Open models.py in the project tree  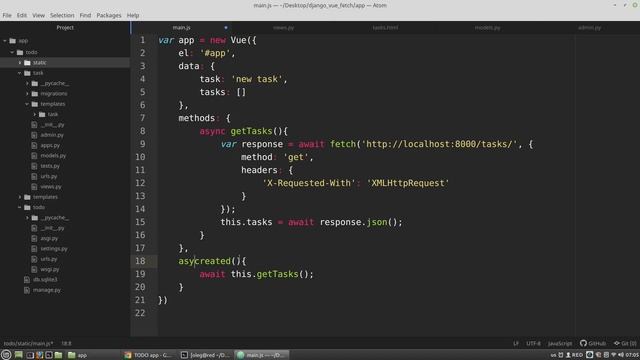click(53, 156)
